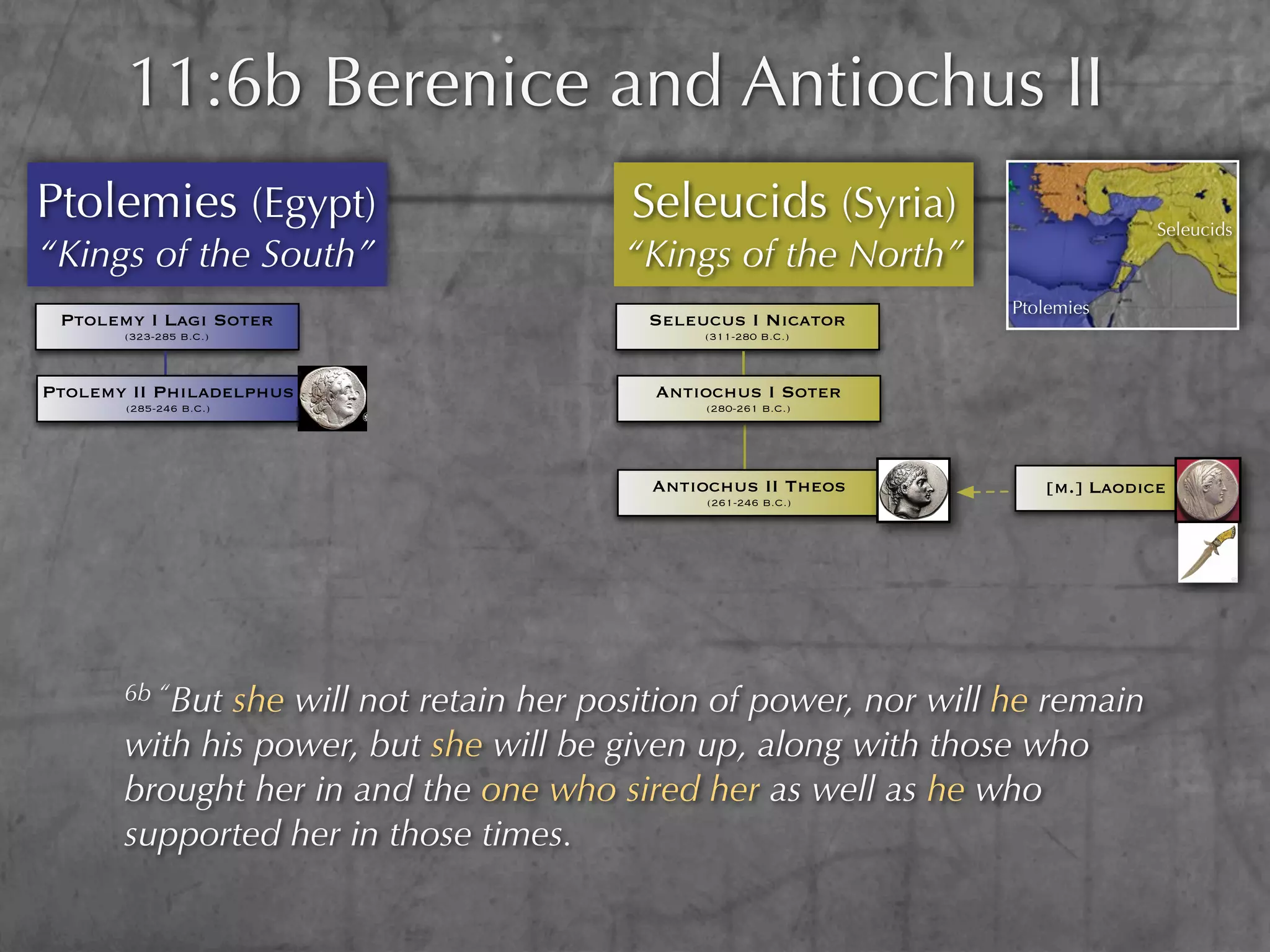Click the '“Kings of the South”' subtitle
1270x952 pixels.
207,255
